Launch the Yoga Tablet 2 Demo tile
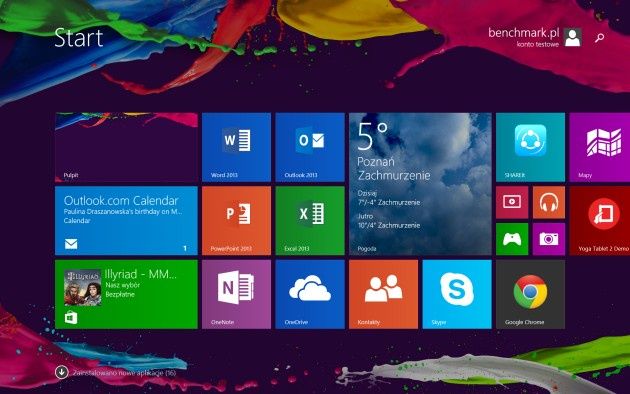Viewport: 630px width, 394px height. pos(599,220)
